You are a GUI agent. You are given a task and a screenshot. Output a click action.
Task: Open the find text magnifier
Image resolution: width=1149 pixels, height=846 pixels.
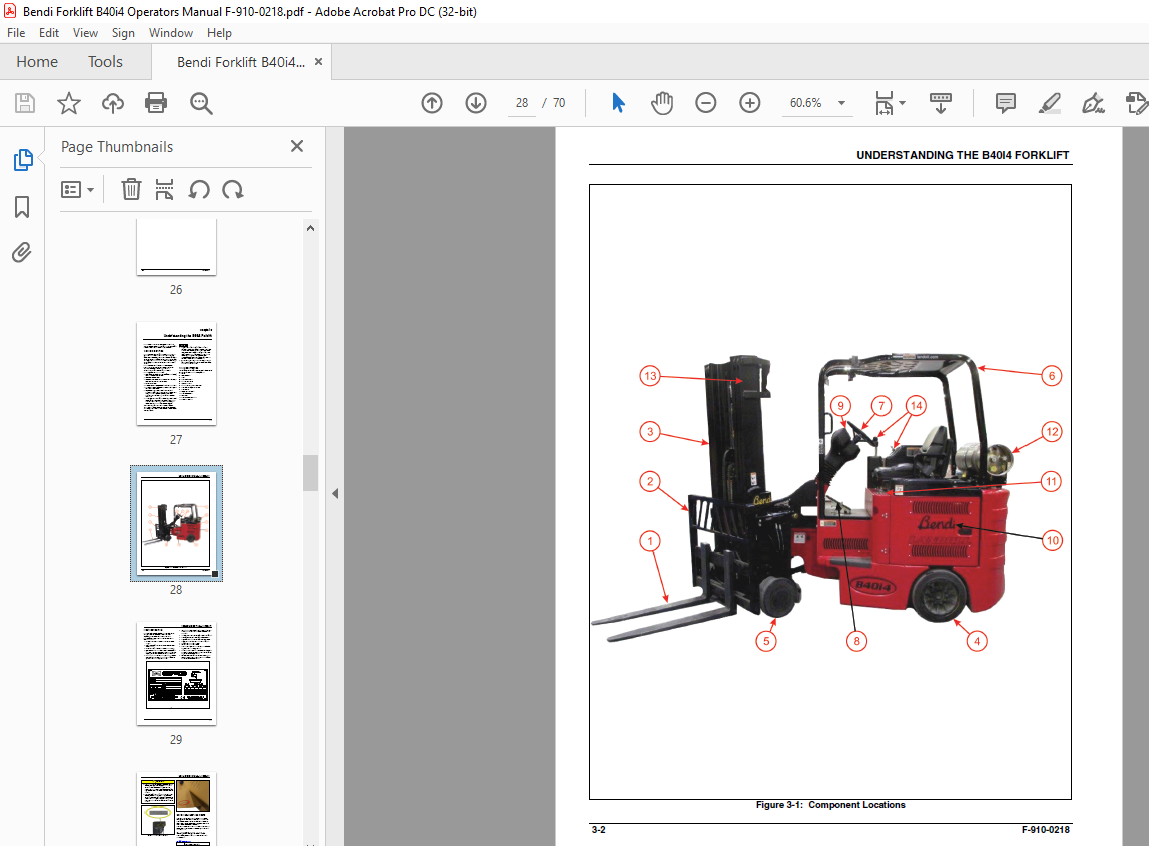201,103
